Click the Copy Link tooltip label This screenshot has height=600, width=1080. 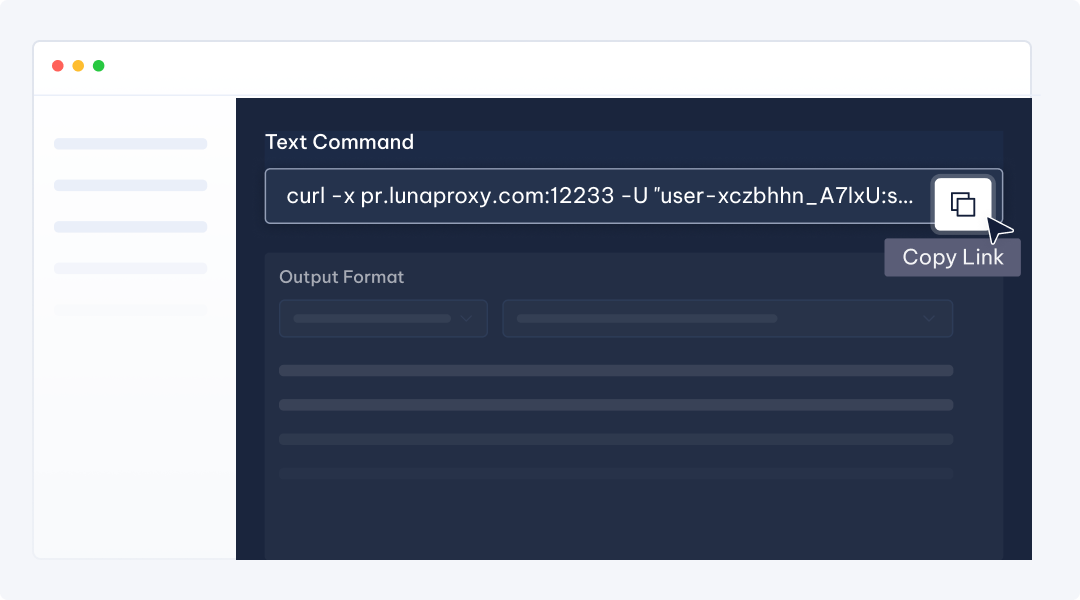pos(952,257)
